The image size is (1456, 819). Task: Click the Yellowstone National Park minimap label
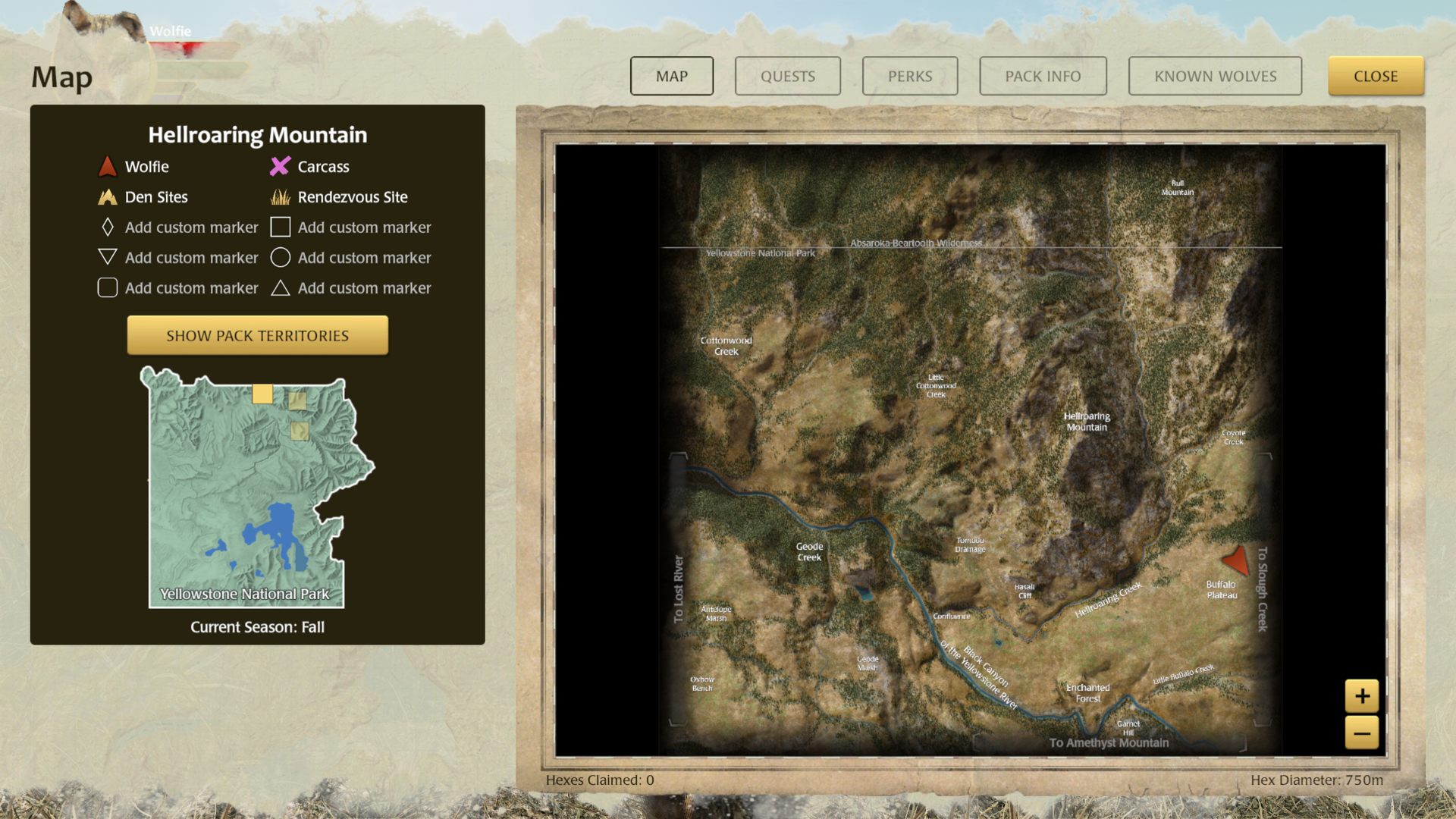[x=244, y=594]
